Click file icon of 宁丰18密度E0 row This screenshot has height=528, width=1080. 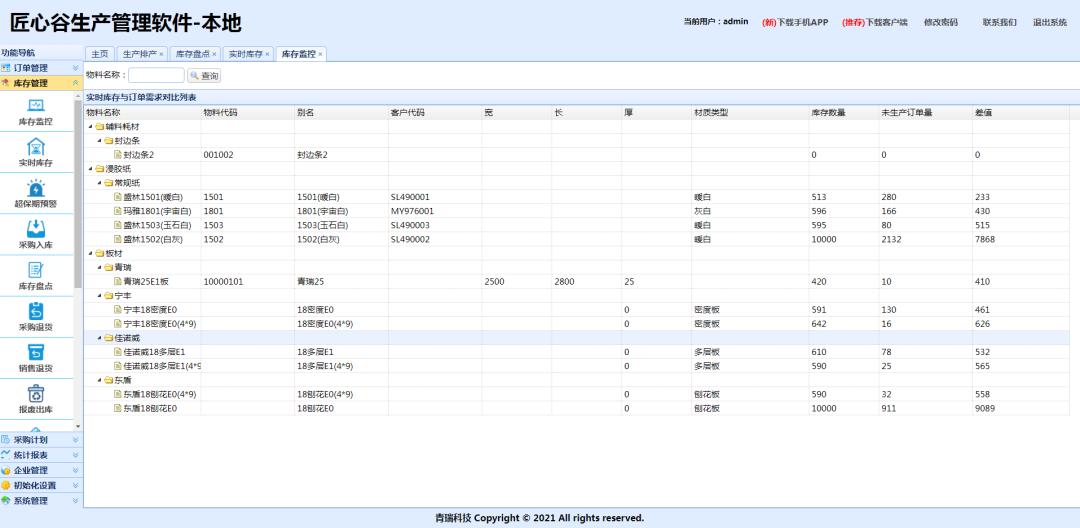click(118, 310)
